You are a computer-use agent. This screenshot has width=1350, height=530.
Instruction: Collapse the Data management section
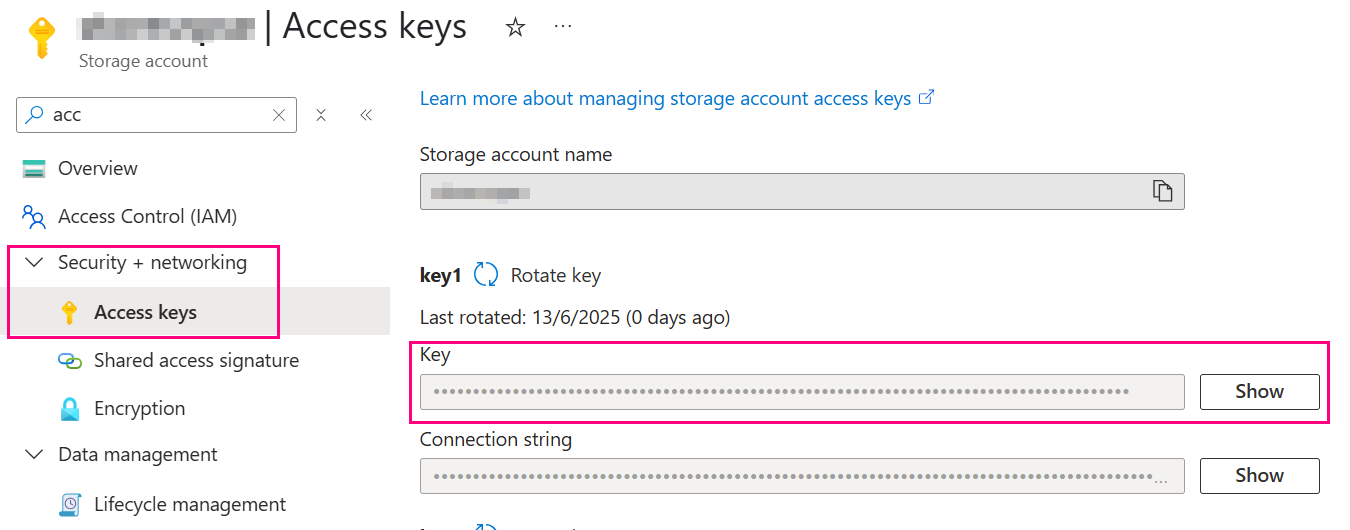coord(35,455)
